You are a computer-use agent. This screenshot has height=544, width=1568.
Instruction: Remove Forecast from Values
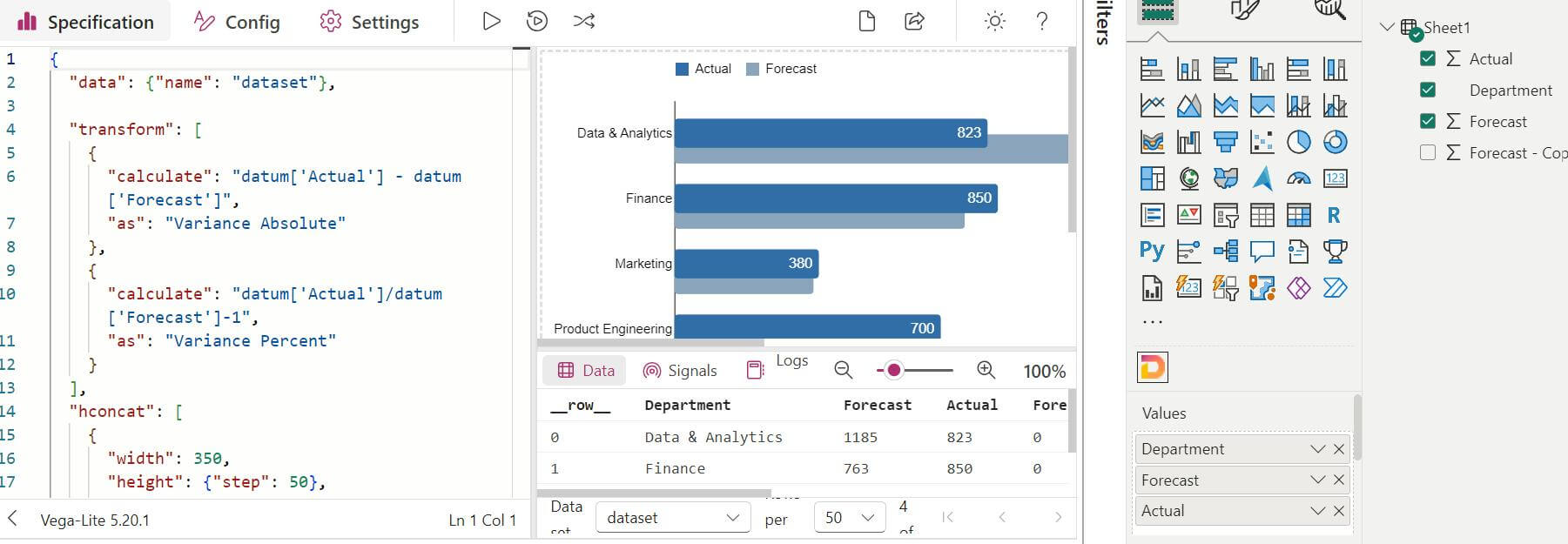pos(1339,480)
